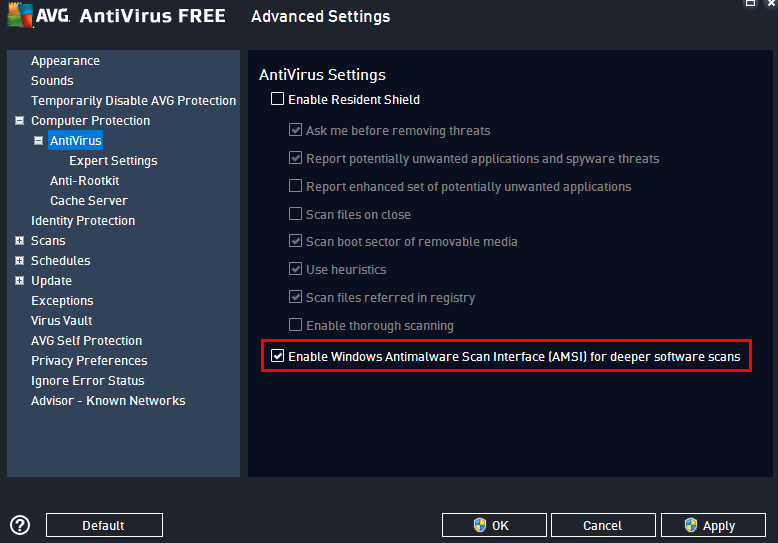Screen dimensions: 778x543
Task: Toggle Scan boot sector of removable media
Action: 295,241
